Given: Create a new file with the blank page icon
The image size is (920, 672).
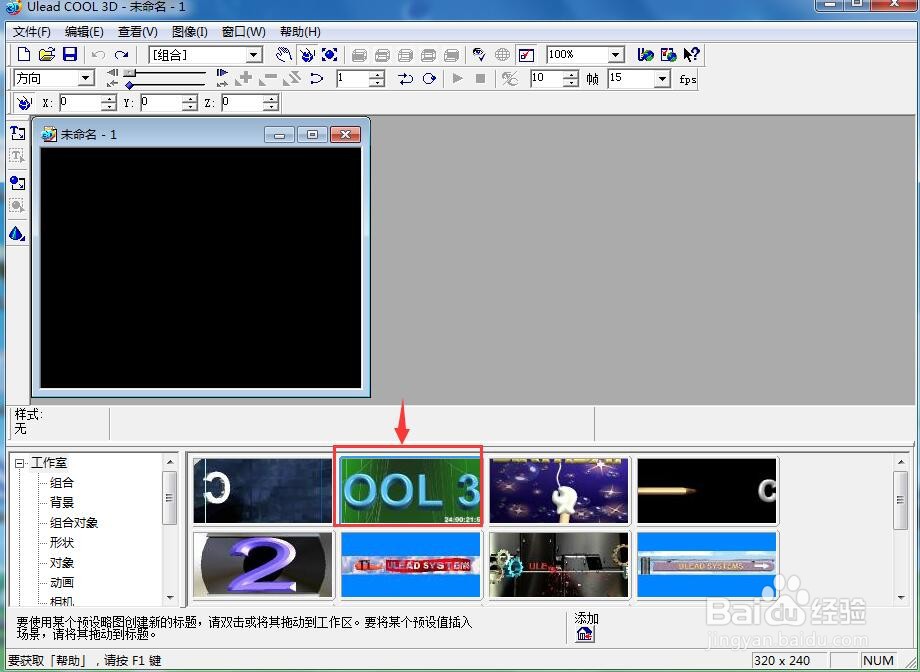Looking at the screenshot, I should [x=24, y=55].
